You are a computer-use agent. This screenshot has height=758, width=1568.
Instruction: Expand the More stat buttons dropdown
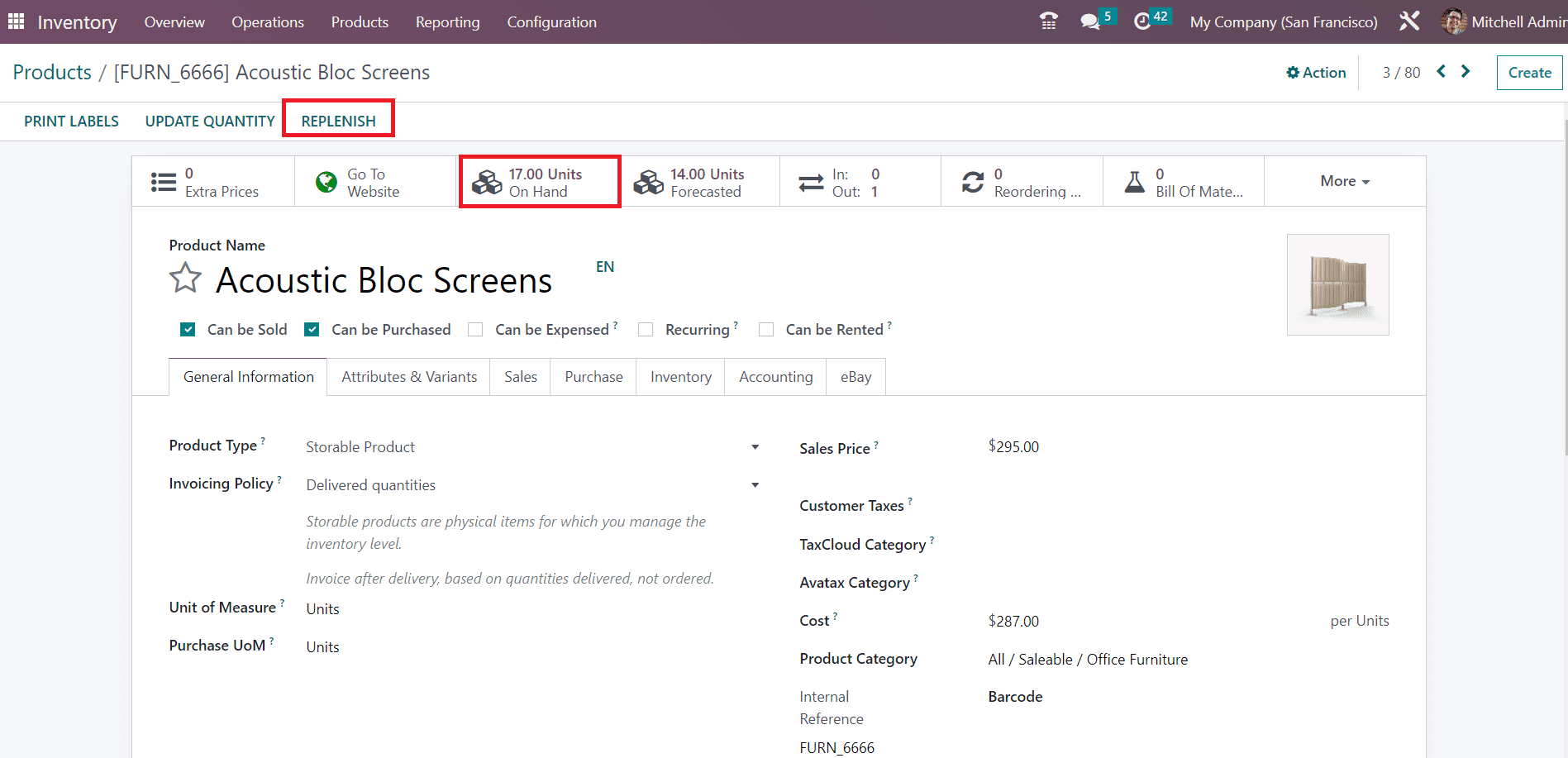point(1344,181)
